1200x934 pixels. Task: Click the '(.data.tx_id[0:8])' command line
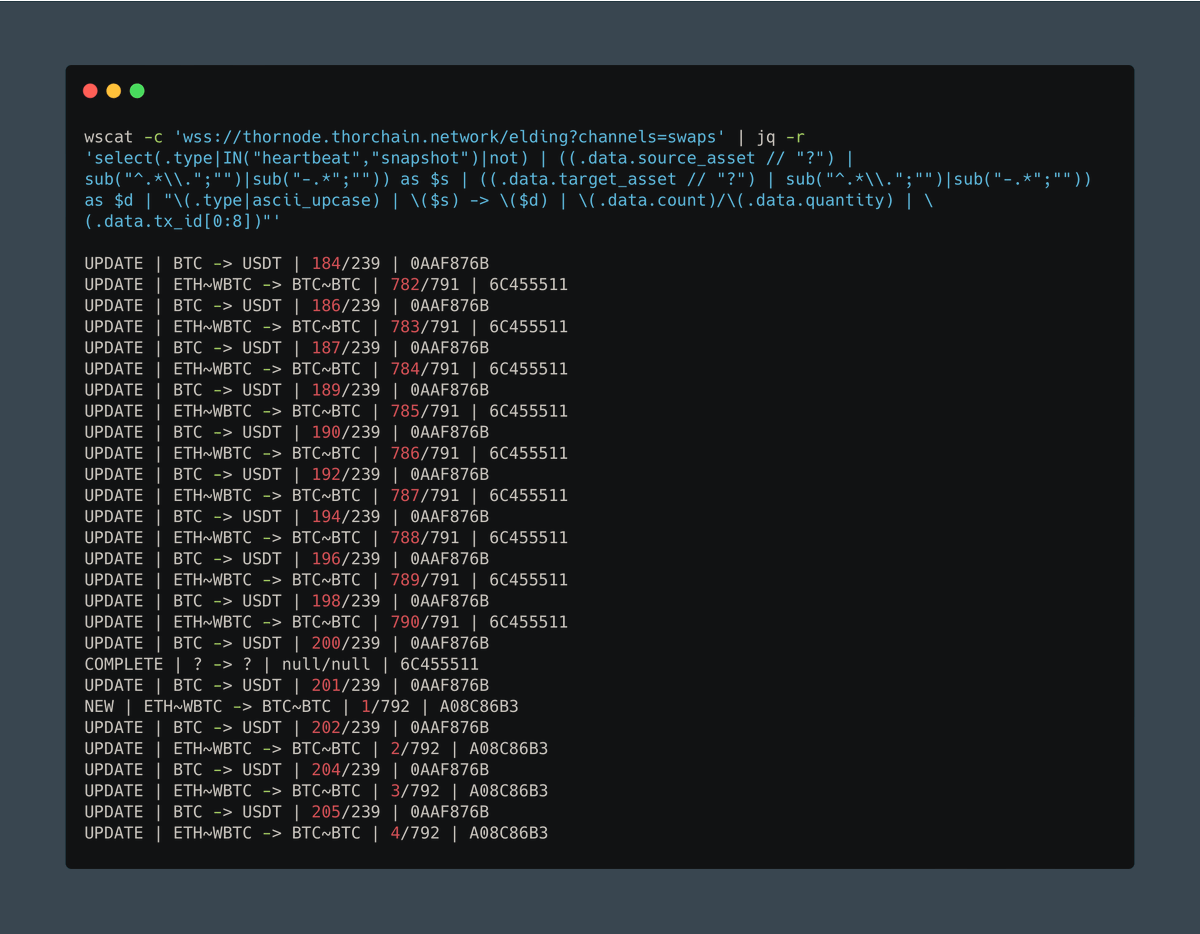pos(182,222)
